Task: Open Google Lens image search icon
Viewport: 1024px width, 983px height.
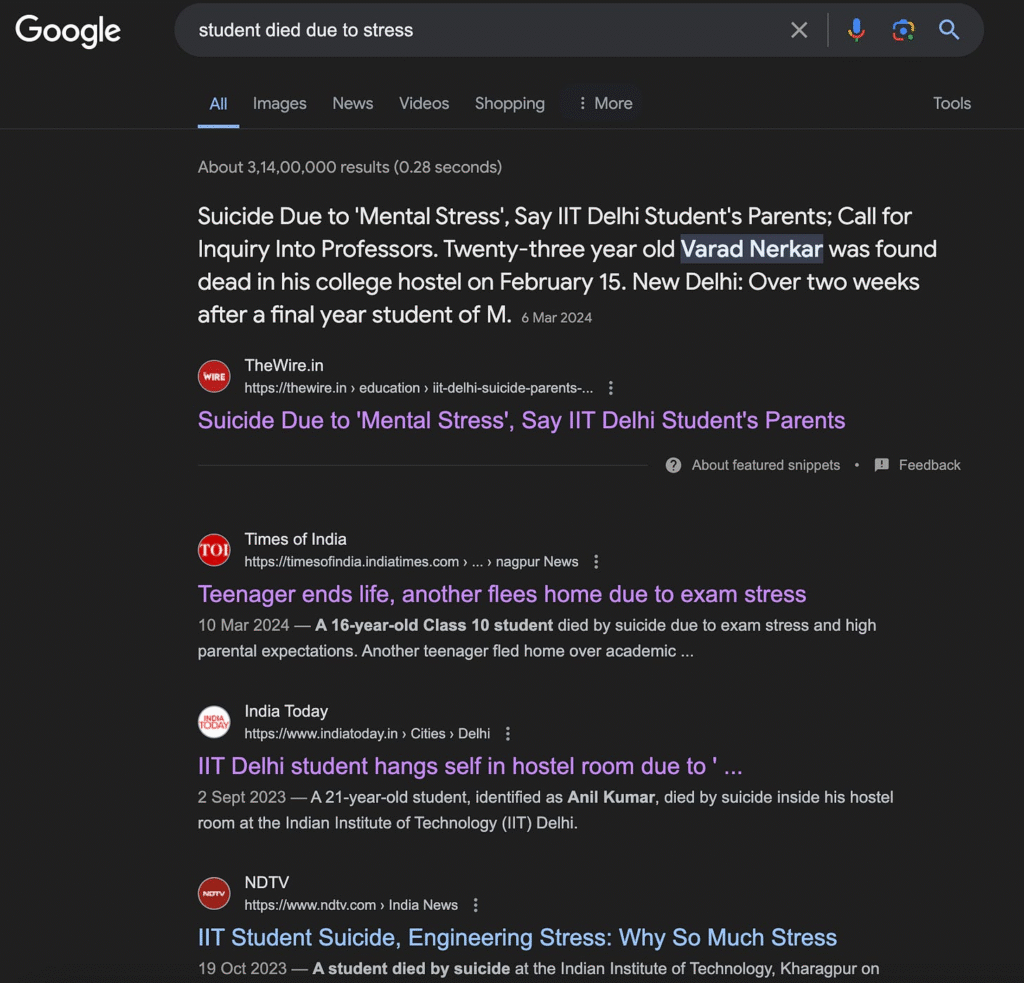Action: 903,30
